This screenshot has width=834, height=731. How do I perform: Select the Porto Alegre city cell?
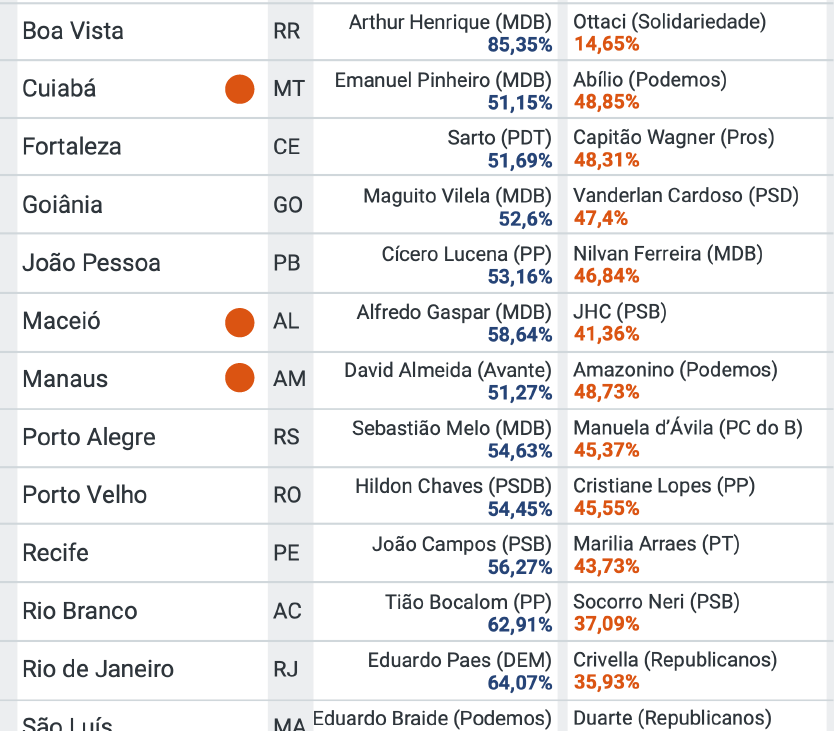pos(89,437)
